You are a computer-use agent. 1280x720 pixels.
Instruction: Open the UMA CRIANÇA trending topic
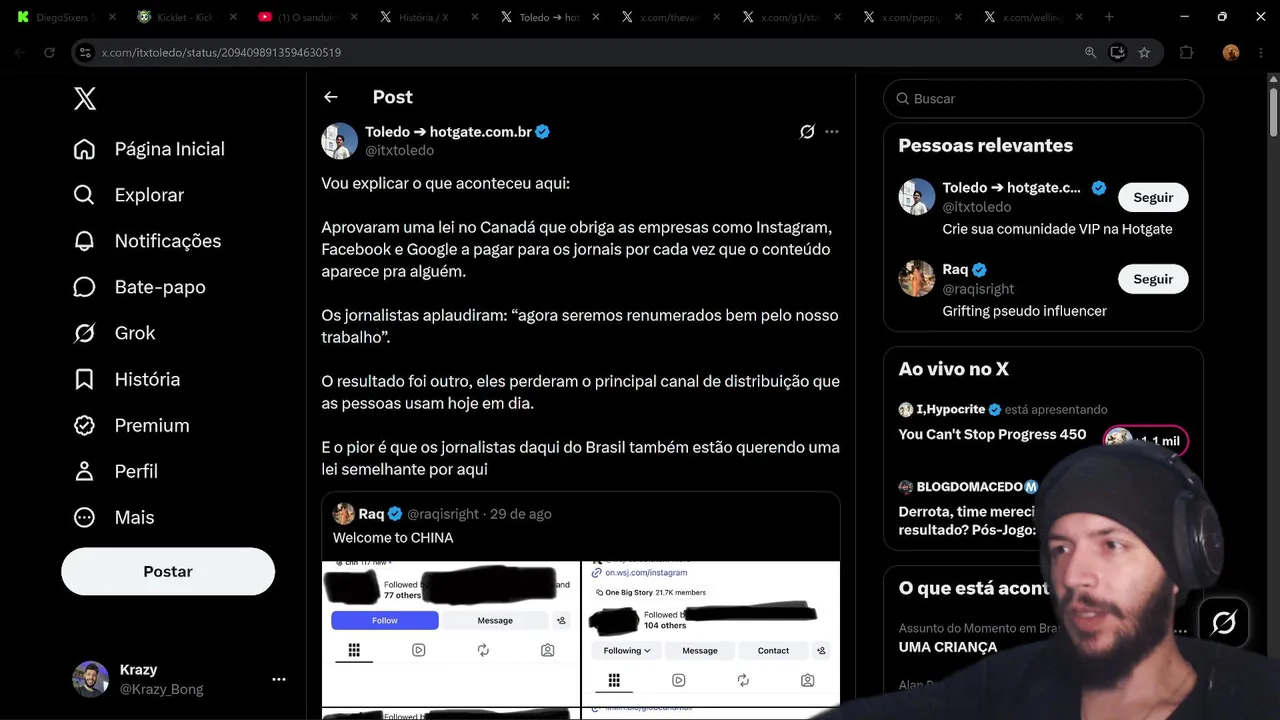coord(948,647)
